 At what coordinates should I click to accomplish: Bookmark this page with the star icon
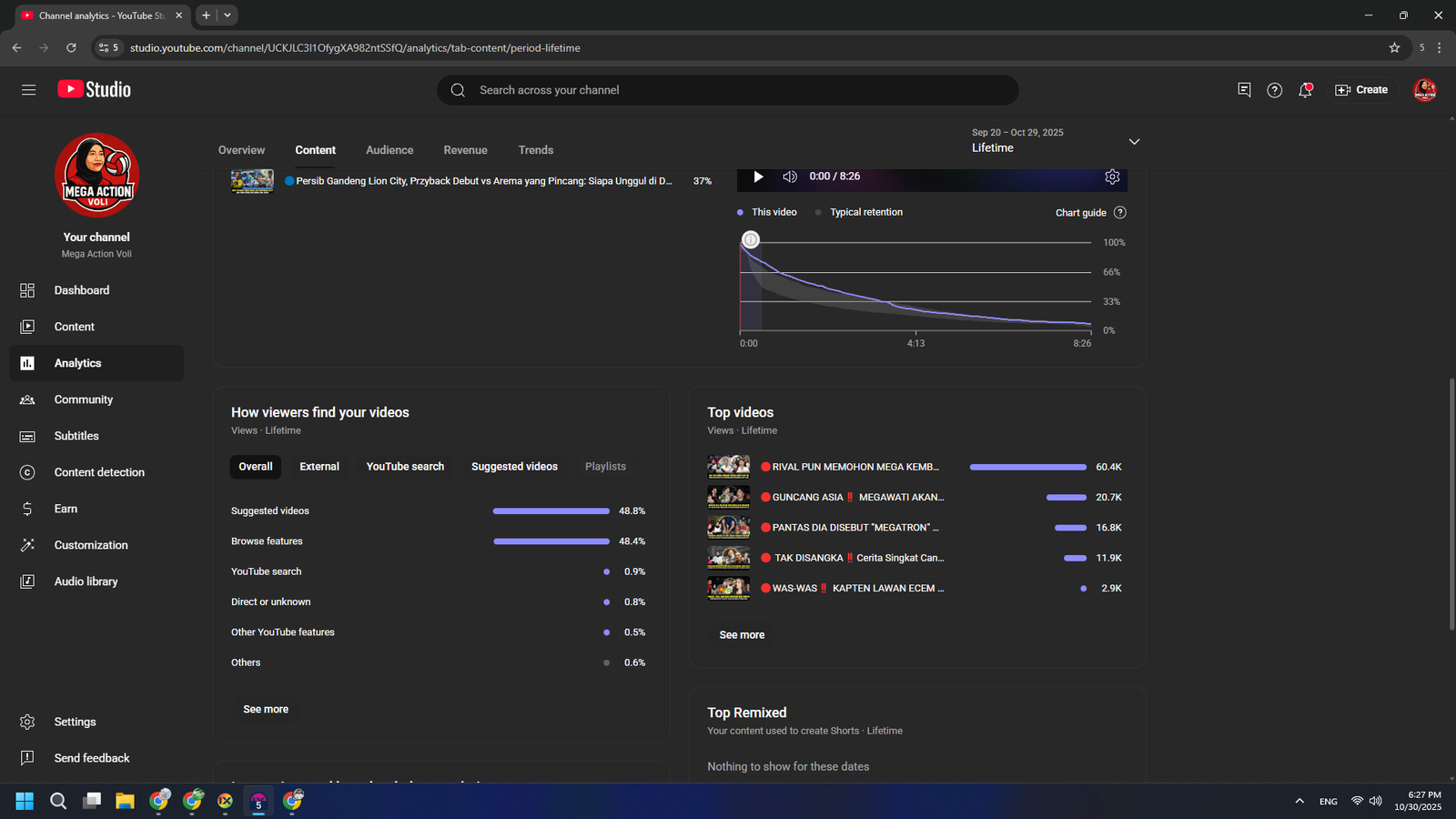click(x=1394, y=47)
